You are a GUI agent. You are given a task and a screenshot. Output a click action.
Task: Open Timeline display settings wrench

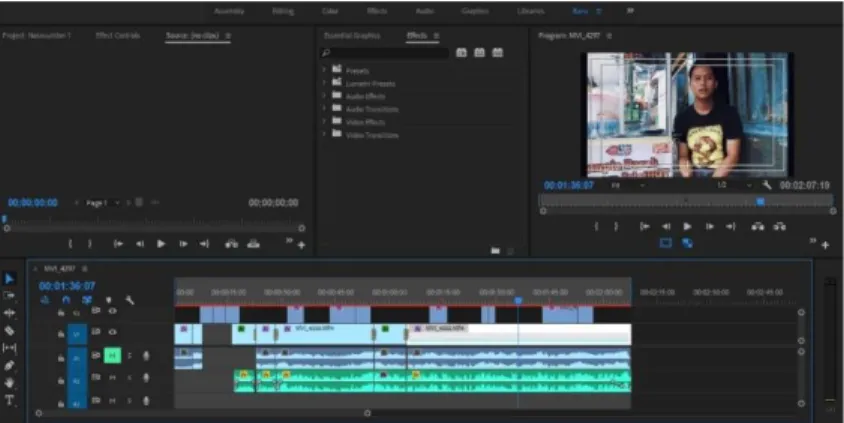pos(129,300)
